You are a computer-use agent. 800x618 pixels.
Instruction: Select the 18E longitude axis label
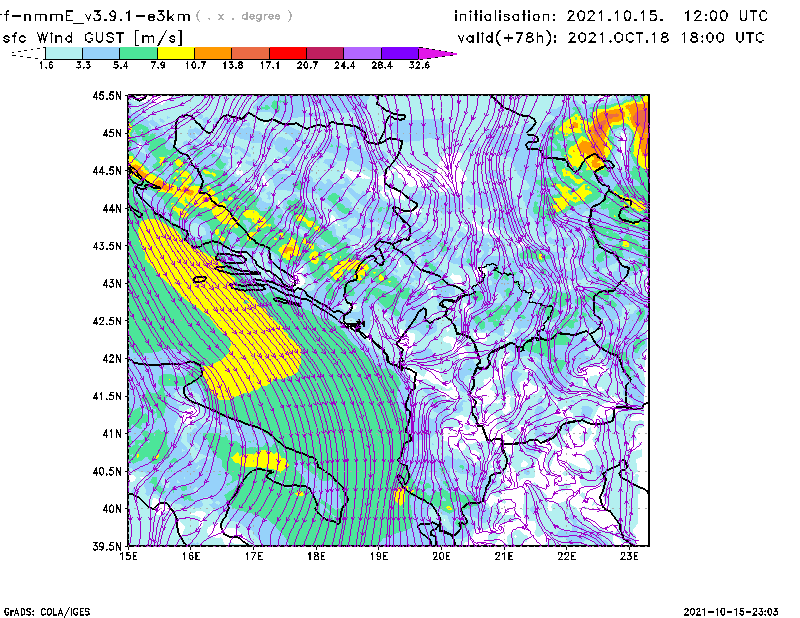(x=316, y=557)
